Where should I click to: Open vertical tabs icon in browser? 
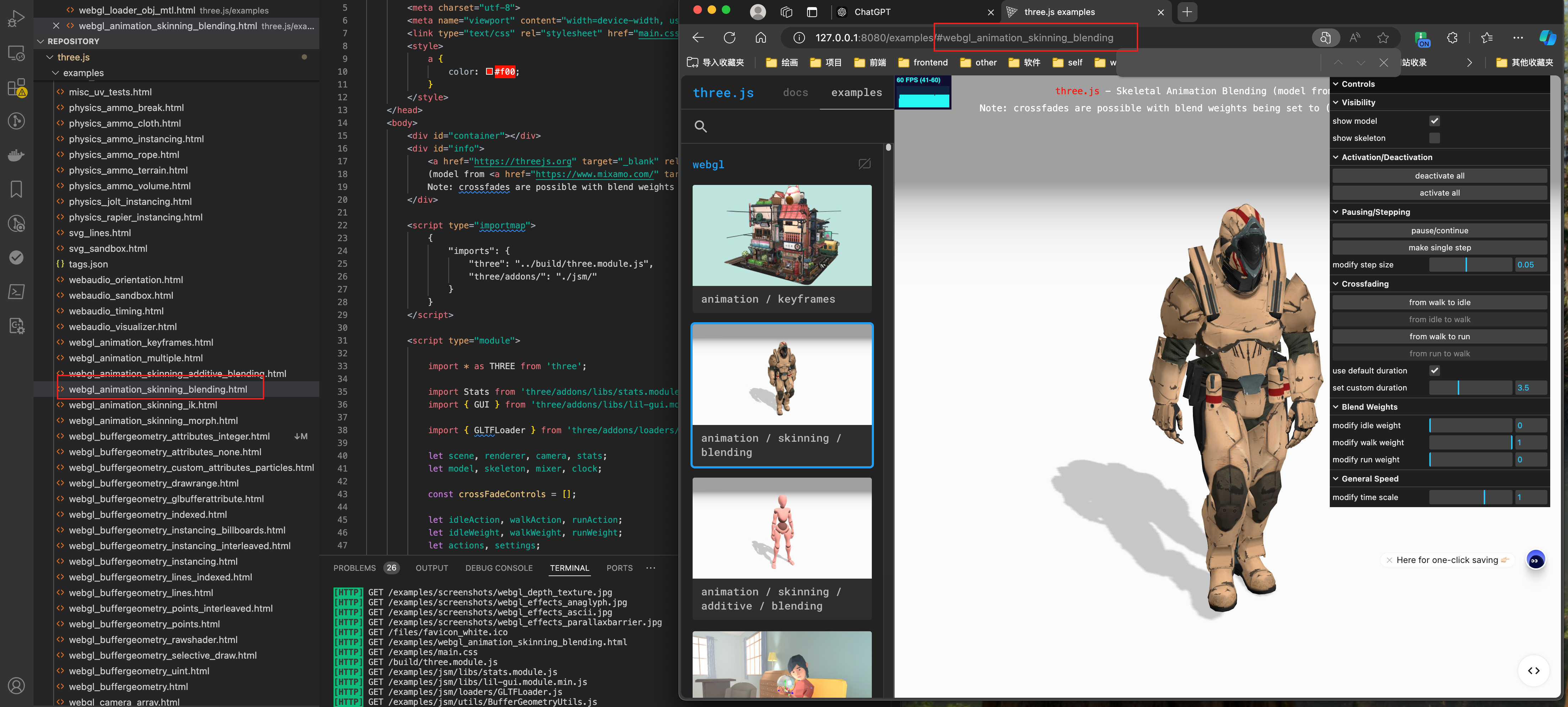pos(812,12)
